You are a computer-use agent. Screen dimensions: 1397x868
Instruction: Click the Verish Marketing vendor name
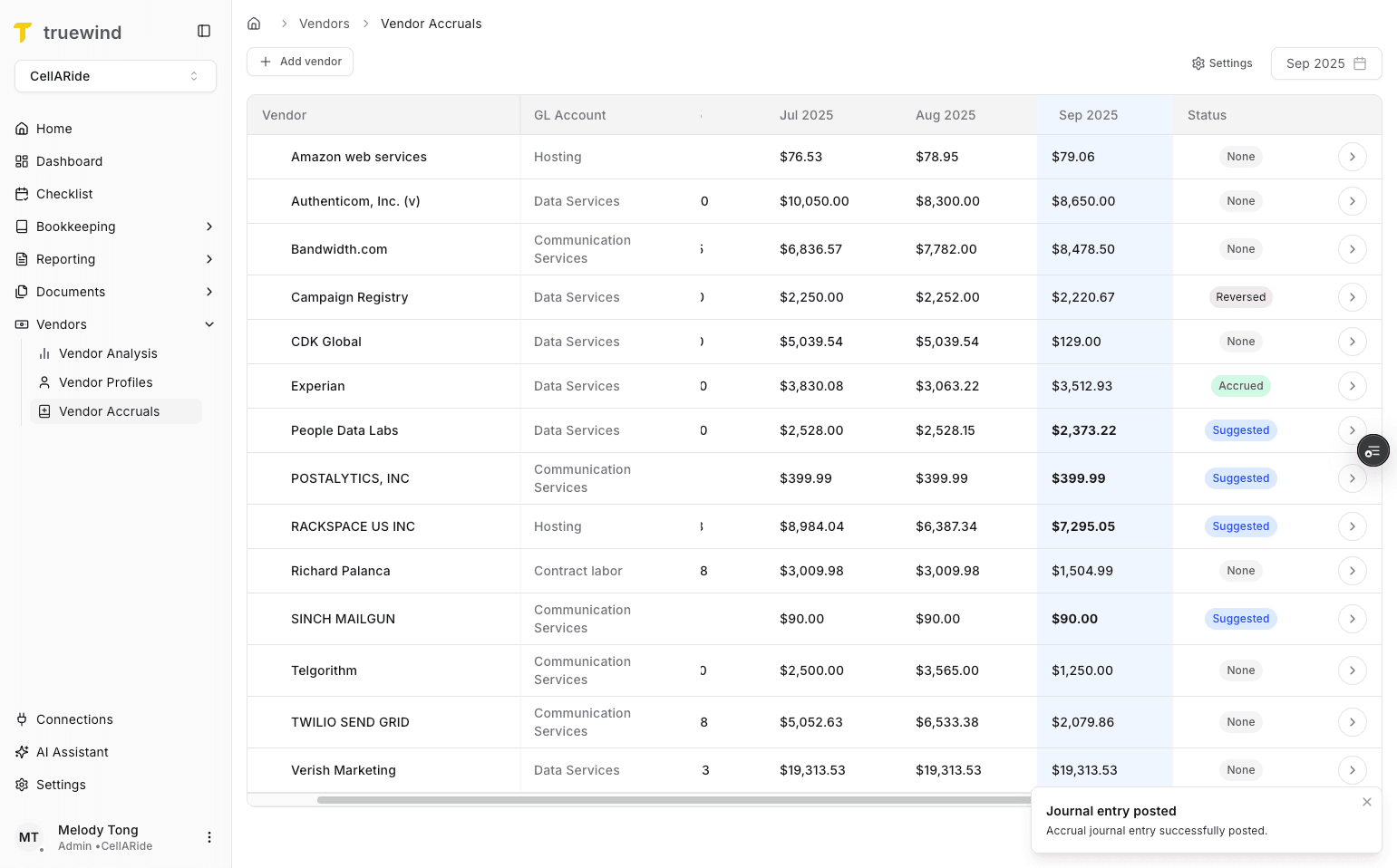coord(344,770)
